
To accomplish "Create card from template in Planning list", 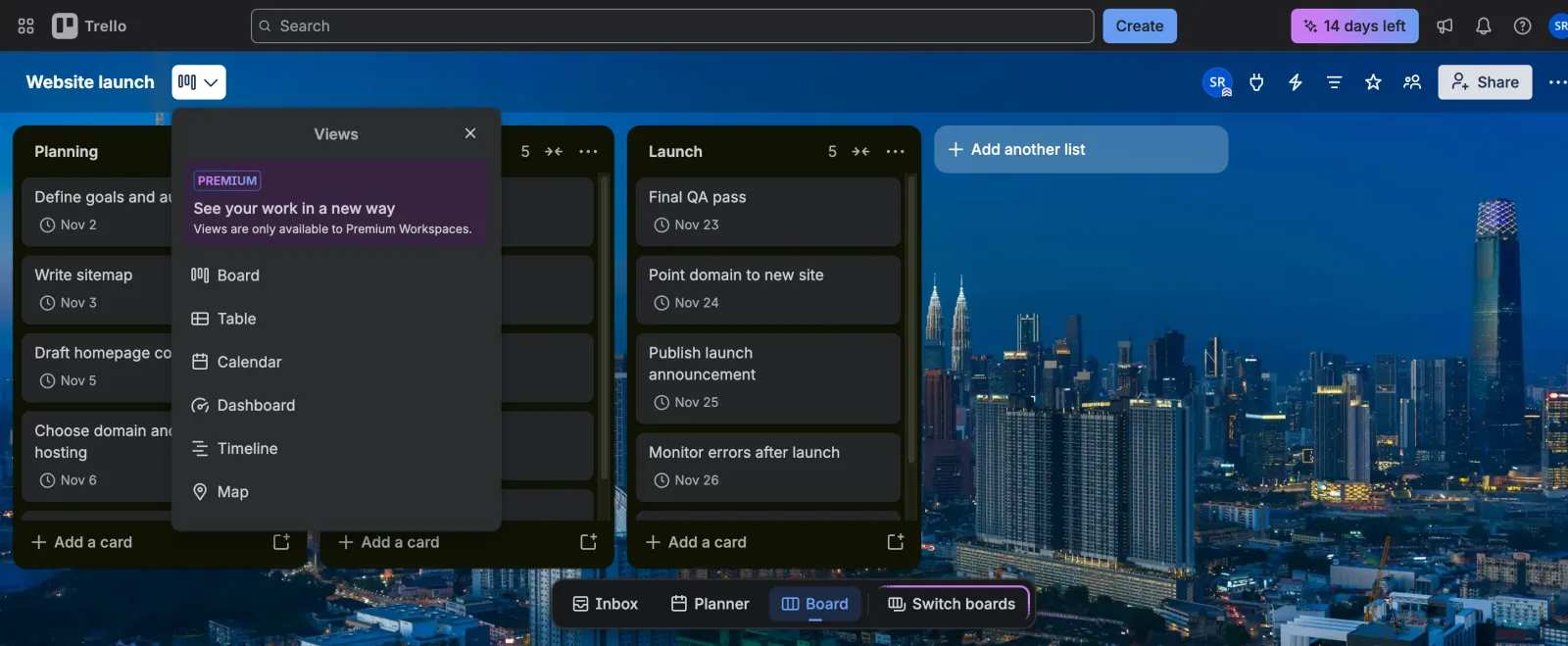I will (x=281, y=542).
